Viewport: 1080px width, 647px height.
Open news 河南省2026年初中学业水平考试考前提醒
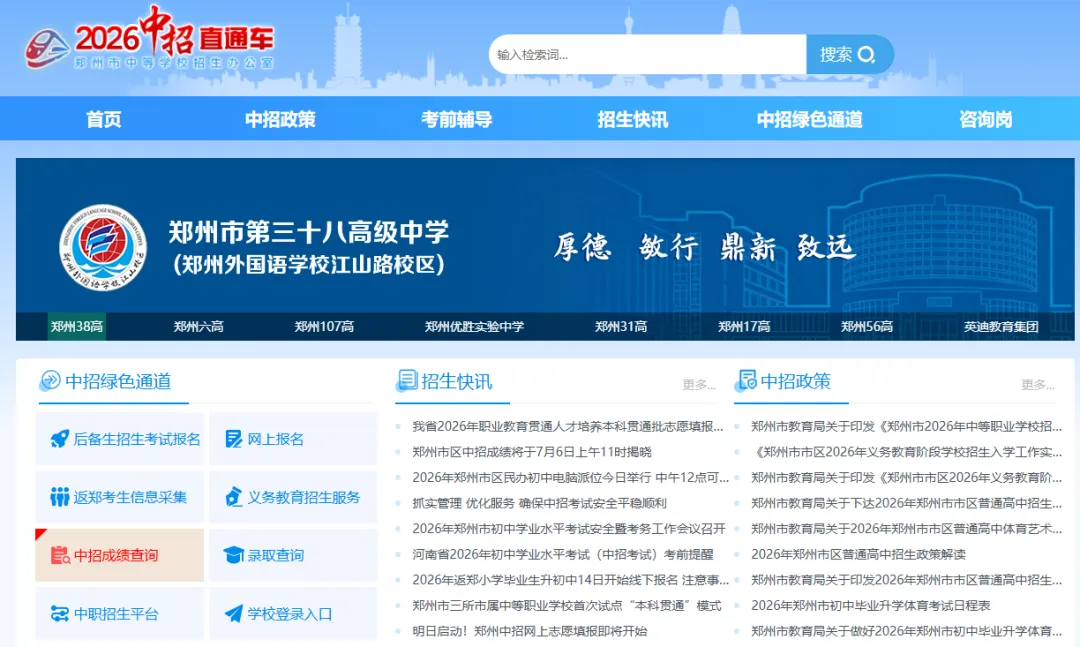[x=563, y=554]
